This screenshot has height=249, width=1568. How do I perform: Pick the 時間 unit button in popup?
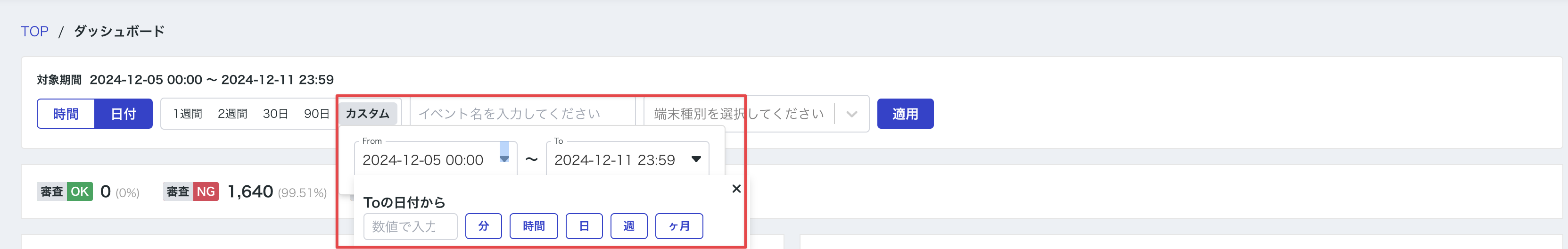[533, 226]
